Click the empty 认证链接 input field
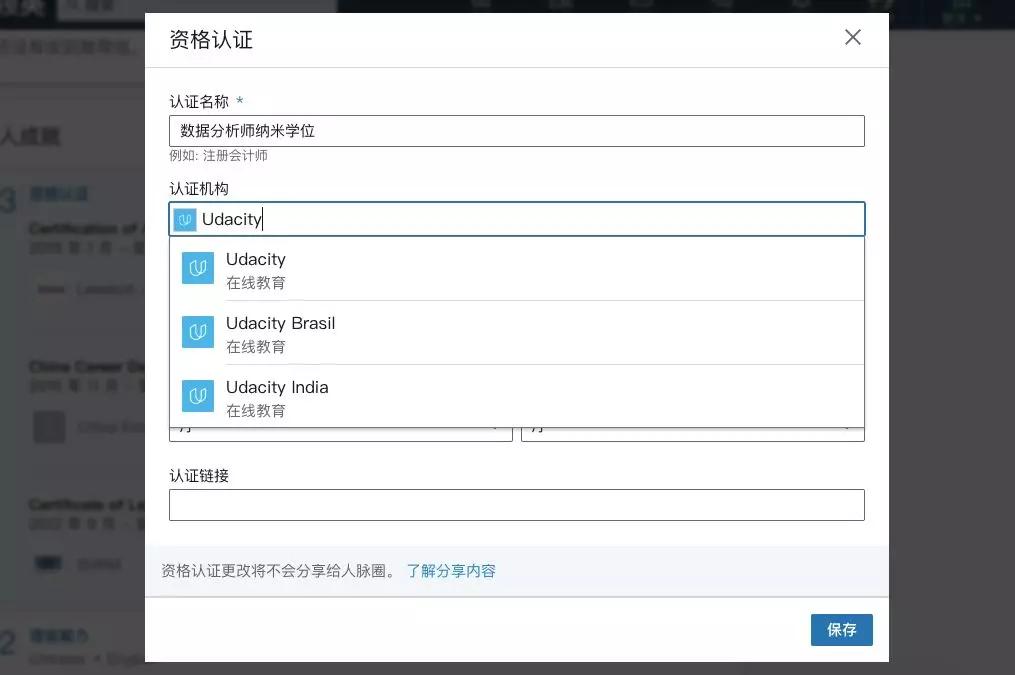 [516, 505]
